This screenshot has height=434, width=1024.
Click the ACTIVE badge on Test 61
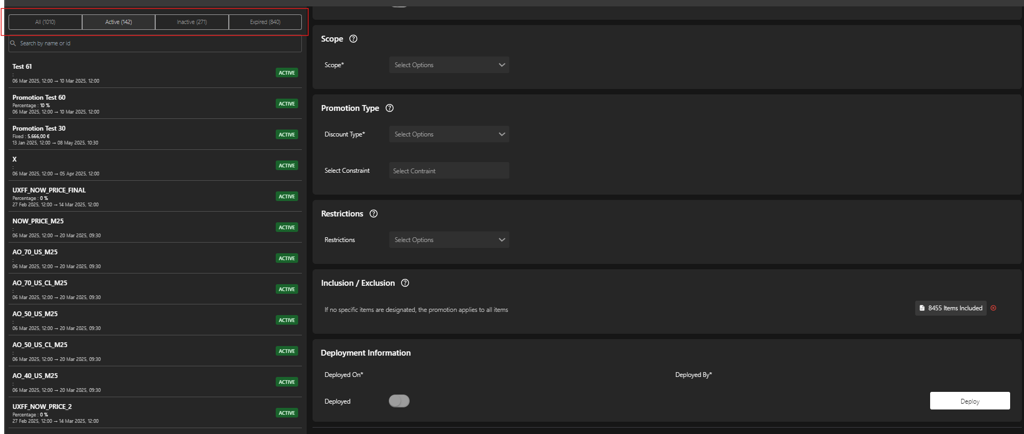click(287, 72)
